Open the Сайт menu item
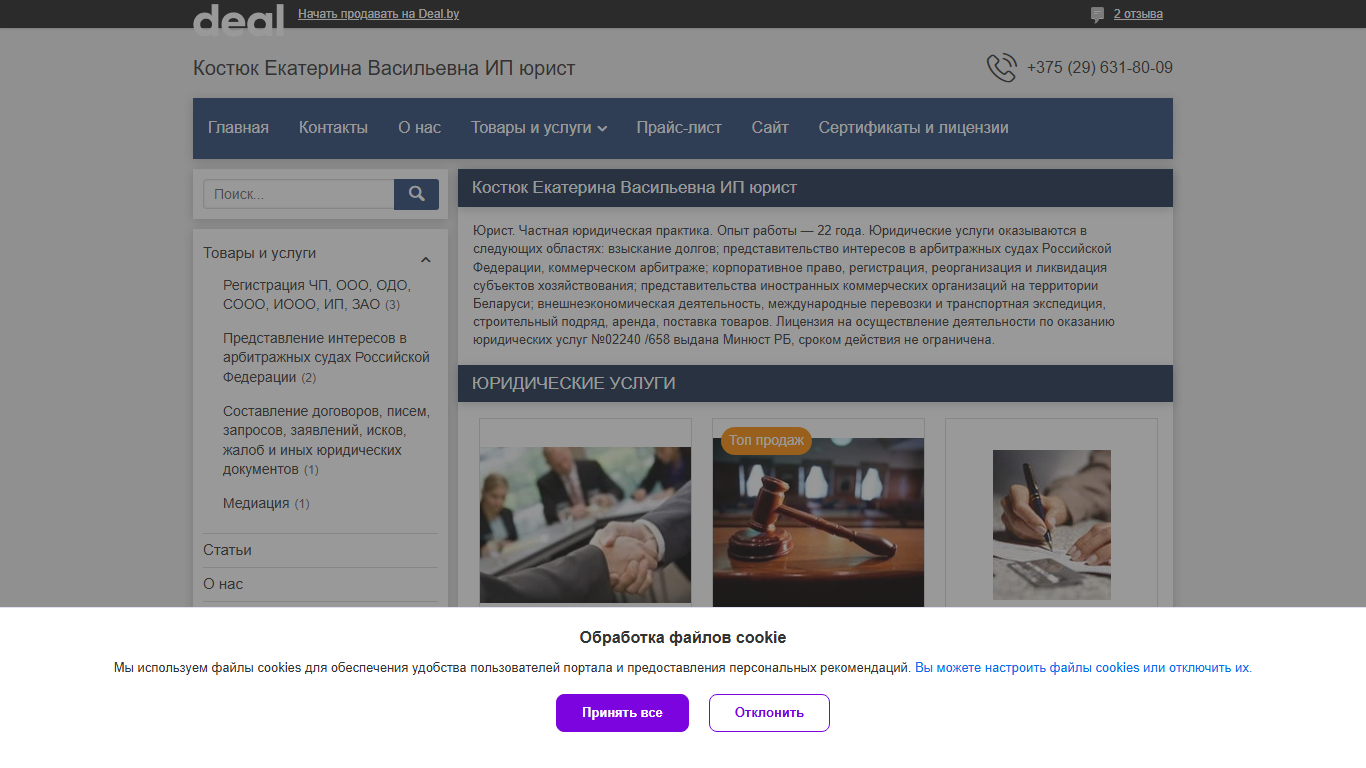Screen dimensions: 1366x768 click(770, 128)
